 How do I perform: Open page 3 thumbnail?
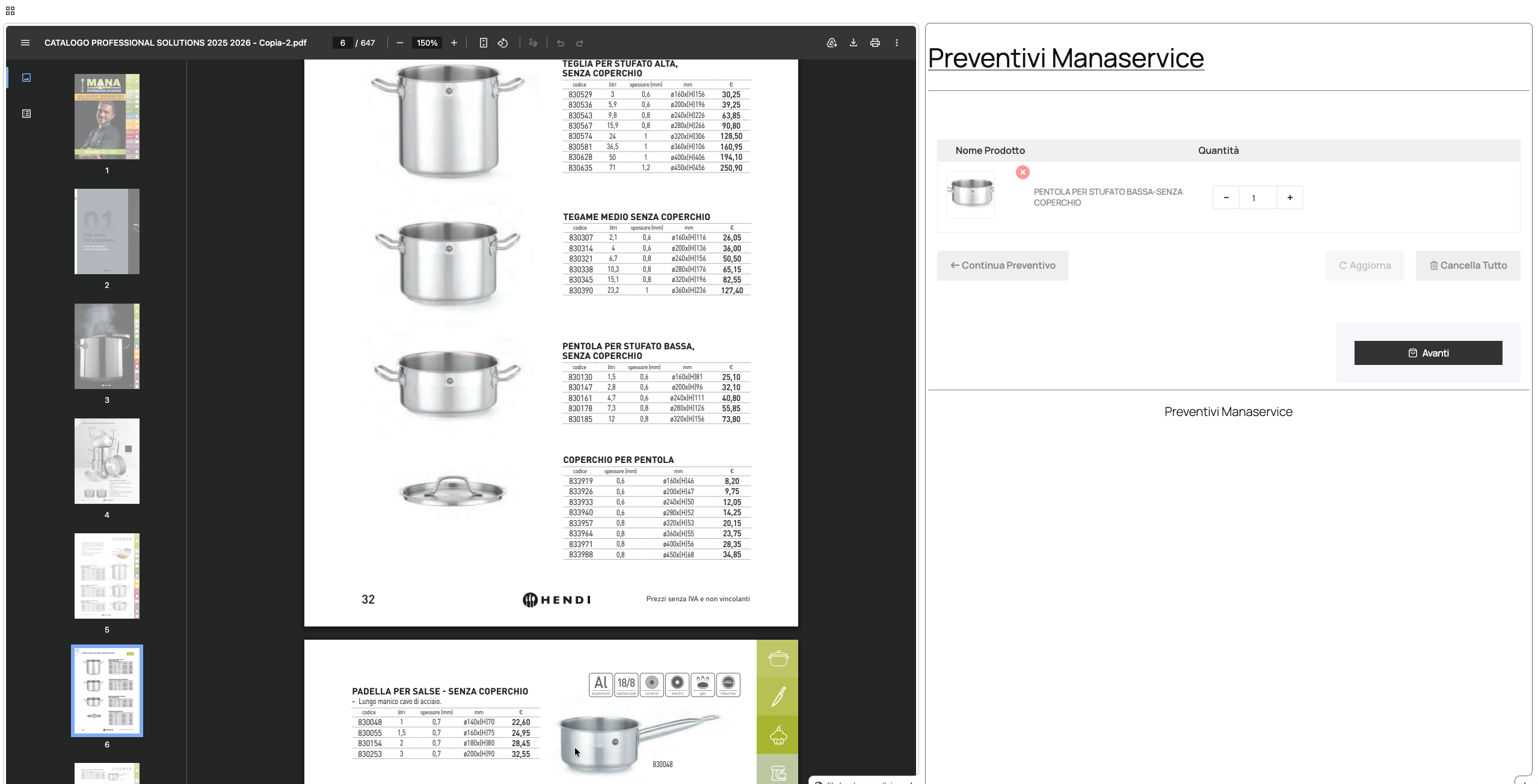pyautogui.click(x=107, y=346)
